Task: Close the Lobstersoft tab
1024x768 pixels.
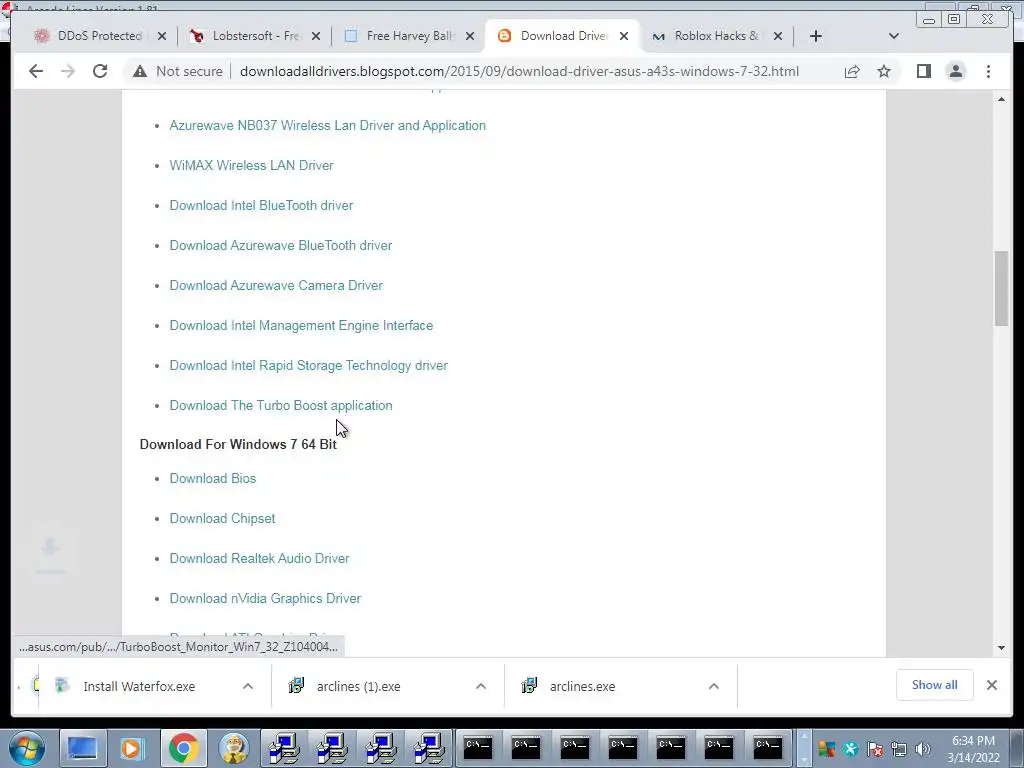Action: (x=316, y=36)
